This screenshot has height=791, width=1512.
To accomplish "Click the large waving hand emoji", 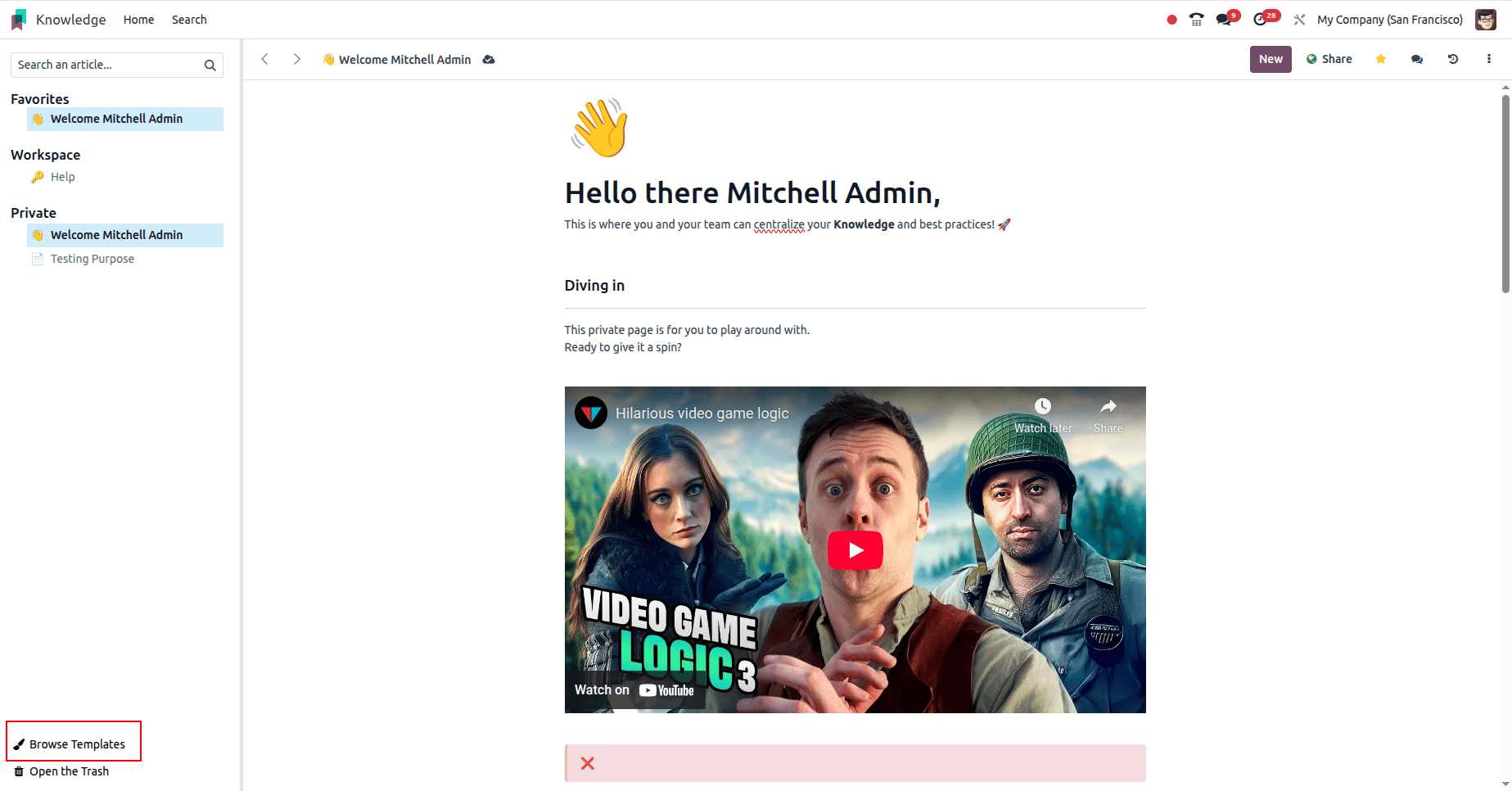I will [x=600, y=128].
